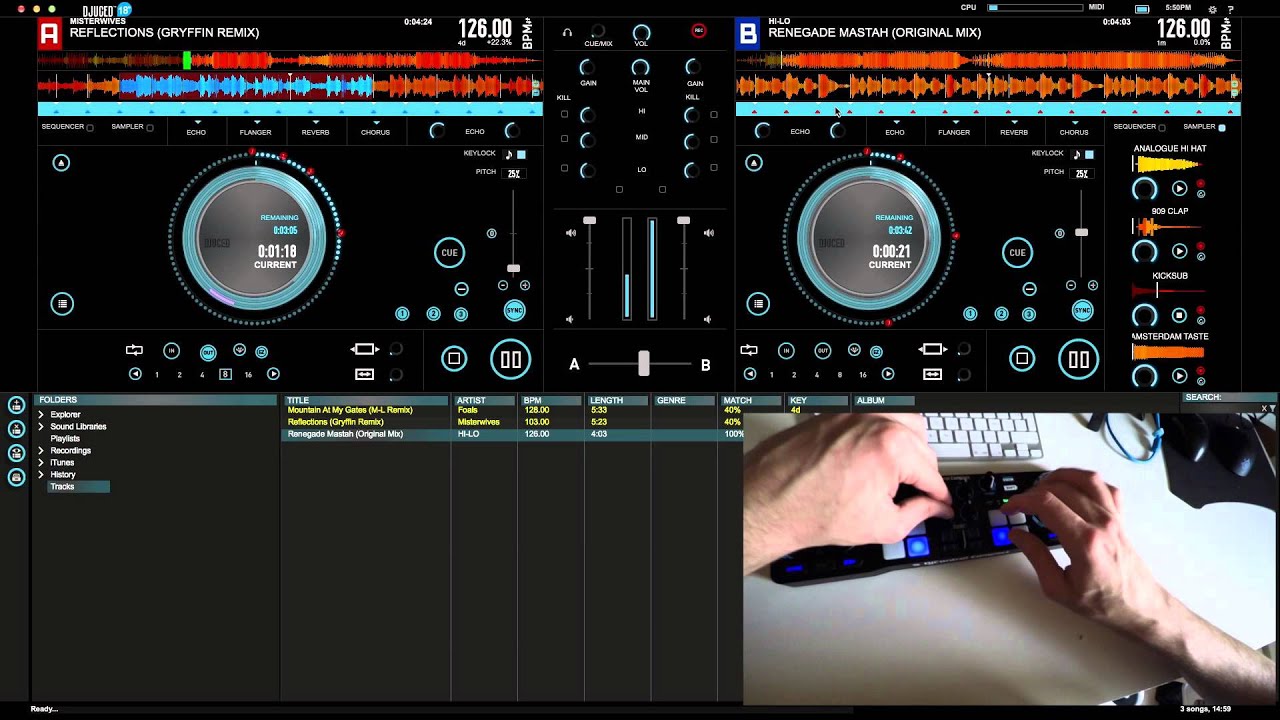Screen dimensions: 1280x720
Task: Toggle the keylock square on Deck B
Action: click(x=1089, y=154)
